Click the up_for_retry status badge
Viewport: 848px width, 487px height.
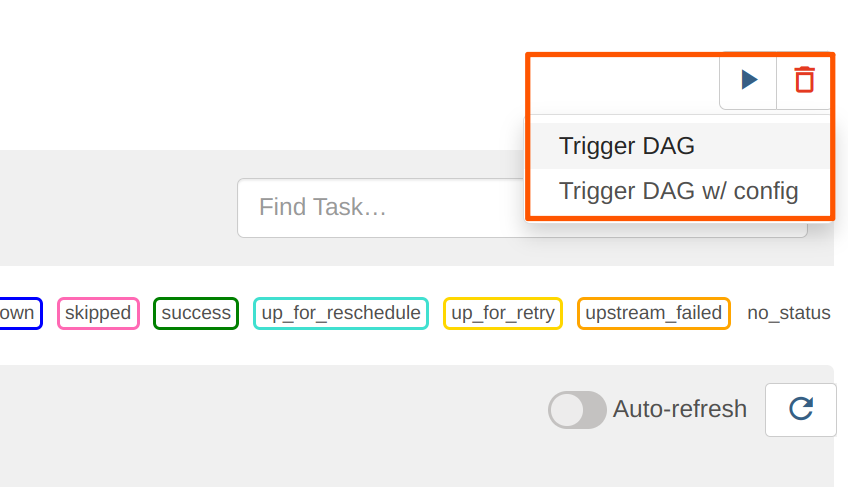pyautogui.click(x=503, y=313)
